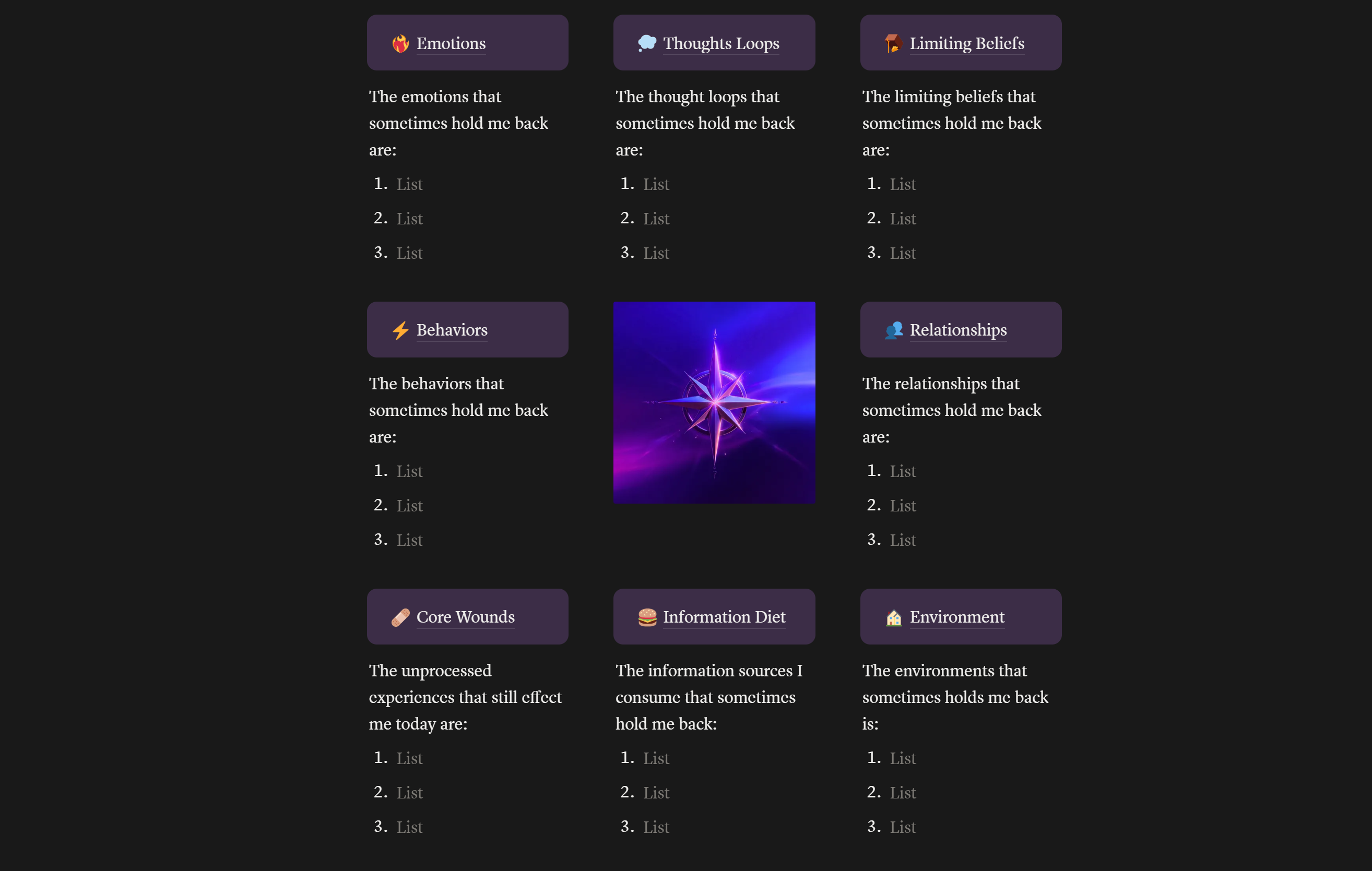Click the lightning bolt icon beside Behaviors
1372x871 pixels.
(400, 330)
